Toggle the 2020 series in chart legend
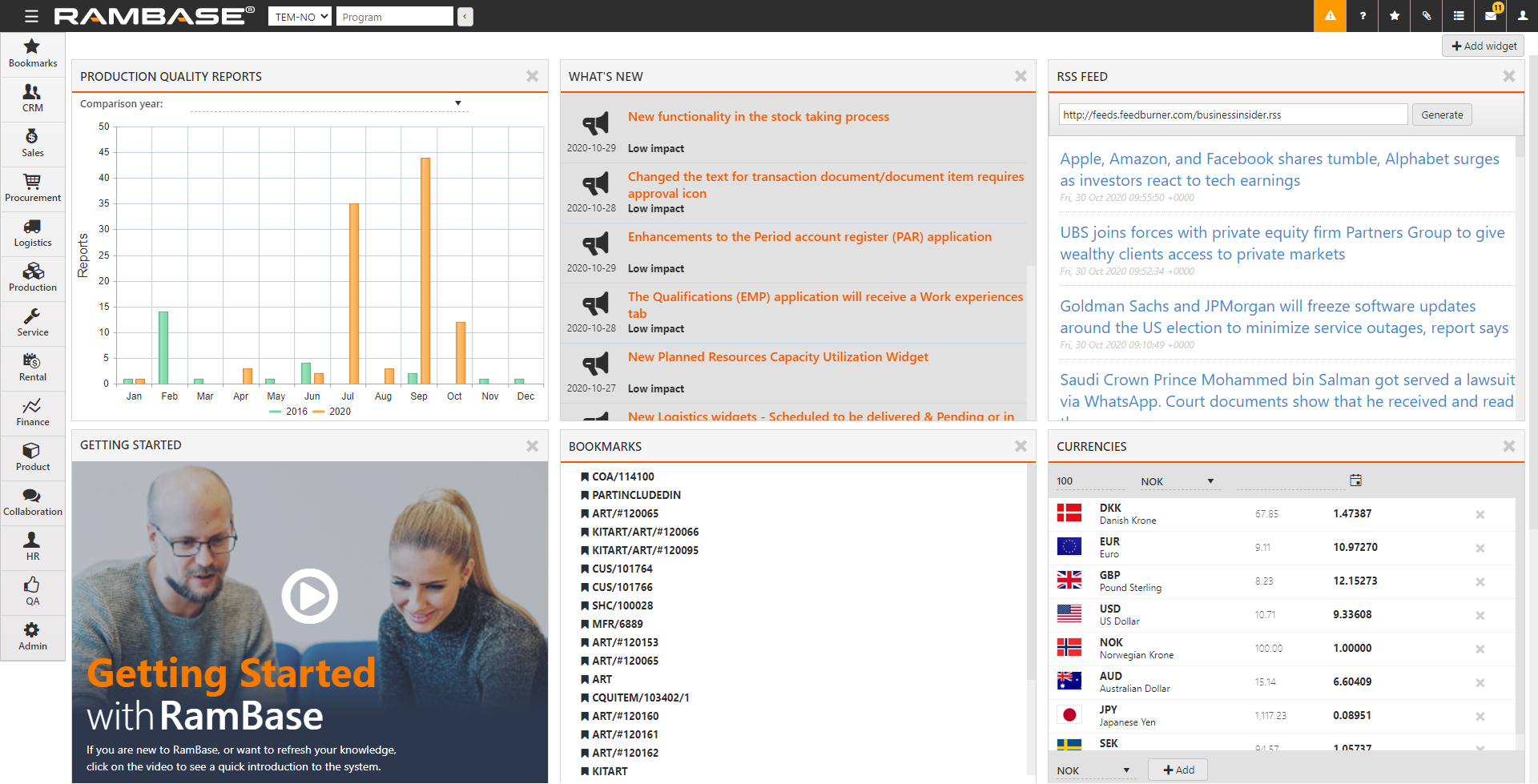Screen dimensions: 1538x784 [332, 412]
